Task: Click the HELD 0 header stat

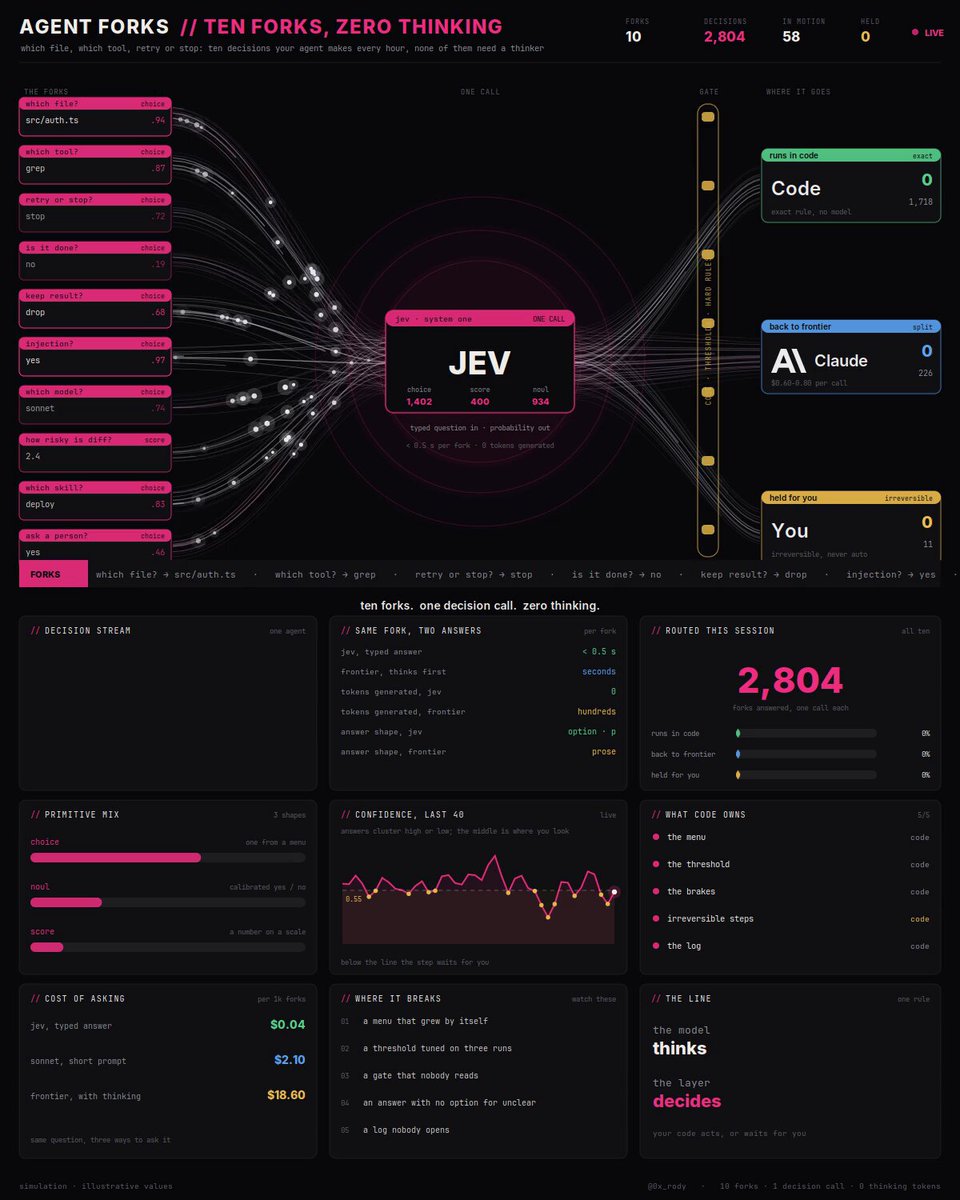Action: coord(870,32)
